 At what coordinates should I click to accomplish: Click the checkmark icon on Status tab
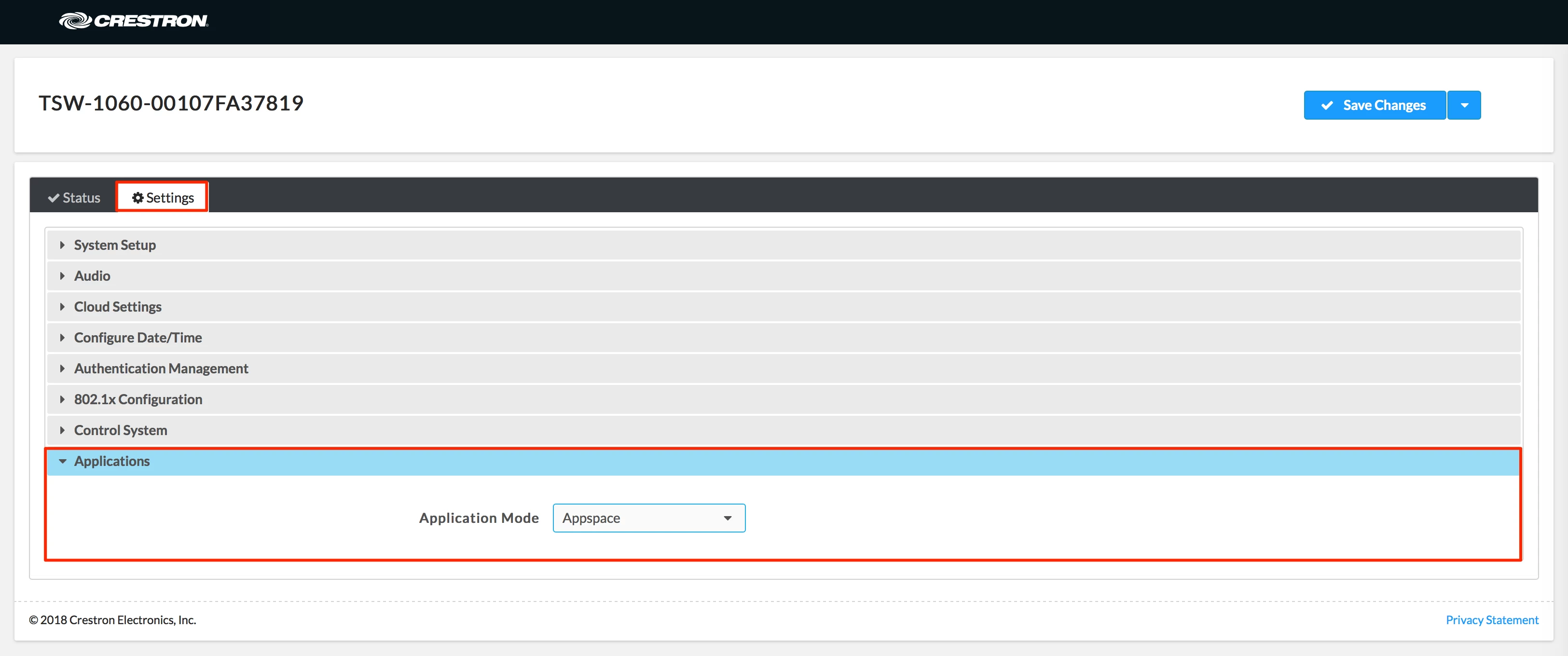pos(54,198)
